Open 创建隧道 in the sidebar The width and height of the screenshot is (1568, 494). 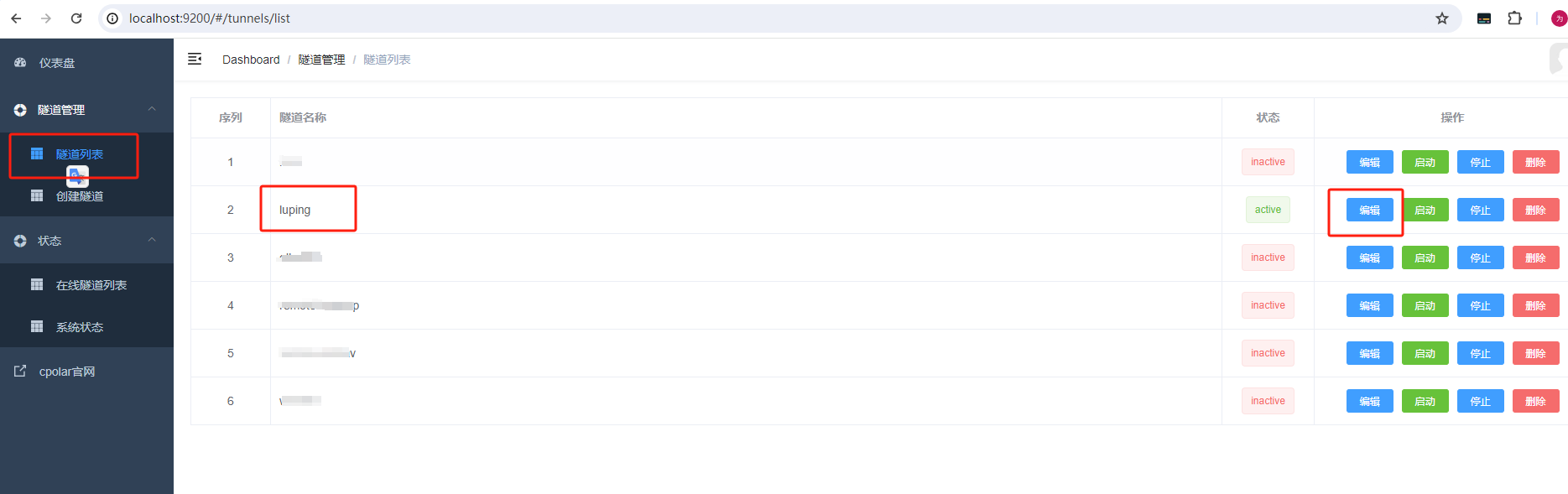(x=80, y=196)
